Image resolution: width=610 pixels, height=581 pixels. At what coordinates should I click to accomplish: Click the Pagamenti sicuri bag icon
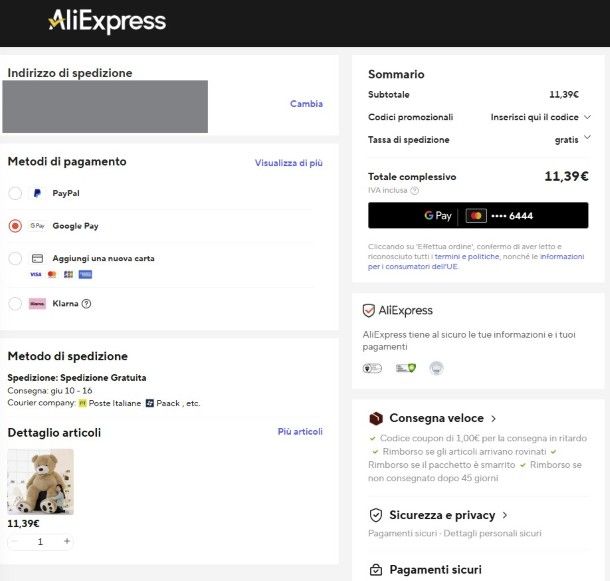(x=376, y=570)
